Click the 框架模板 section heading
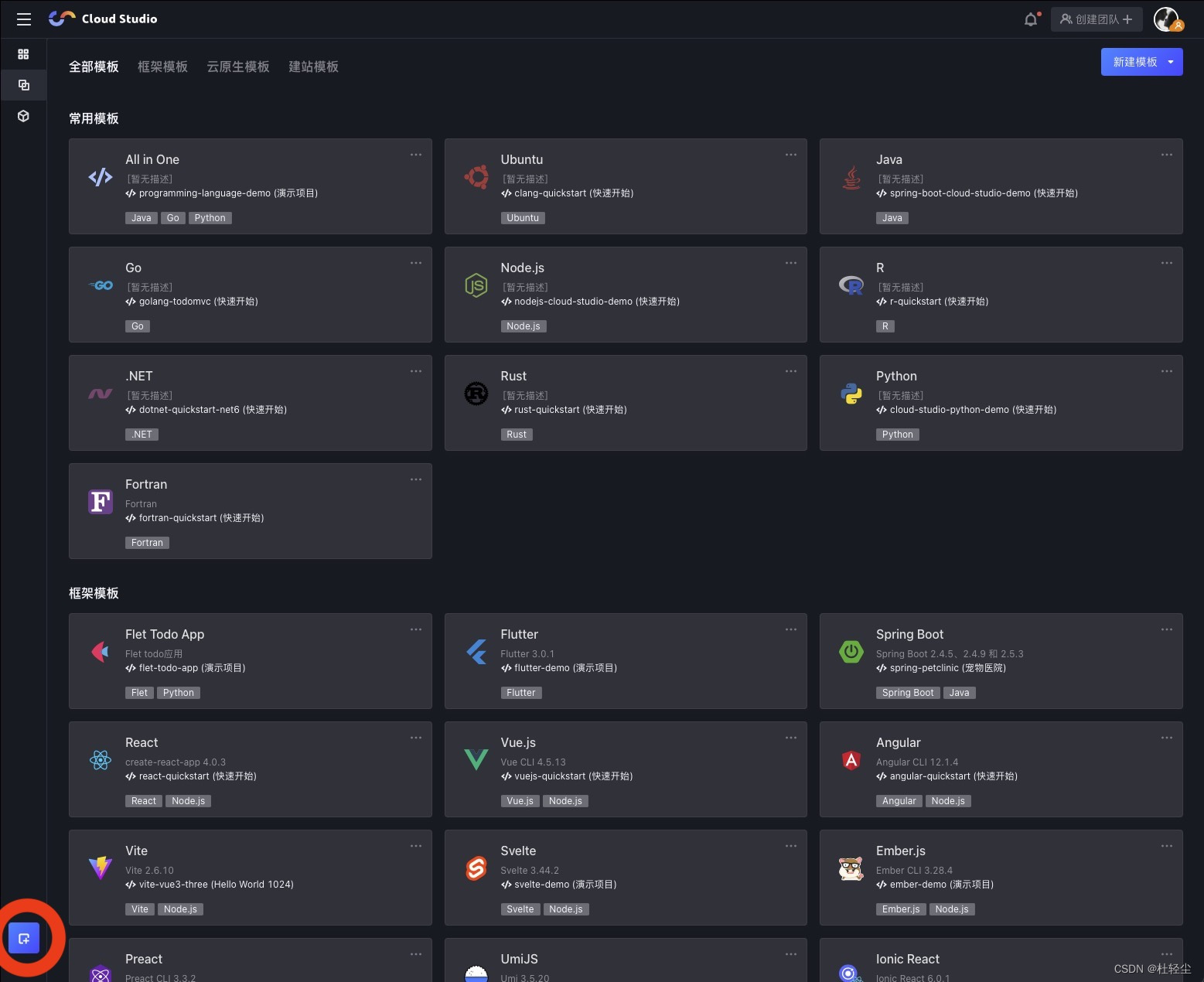Screen dimensions: 1204x982 tap(94, 593)
